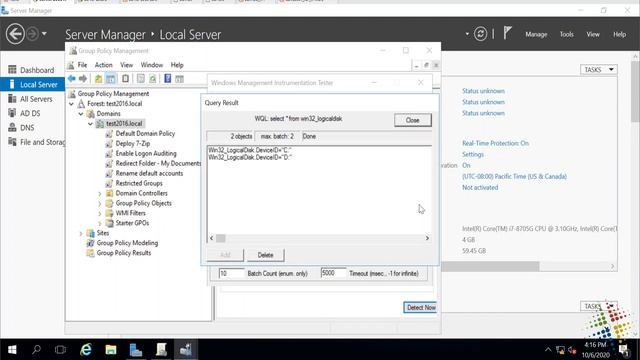
Task: Open the navigation history dropdown arrow
Action: coord(44,33)
